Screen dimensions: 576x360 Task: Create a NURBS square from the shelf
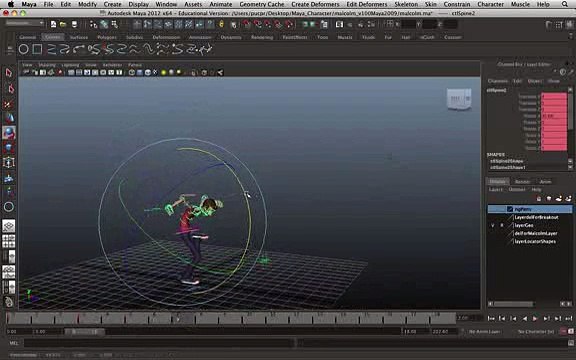[37, 49]
